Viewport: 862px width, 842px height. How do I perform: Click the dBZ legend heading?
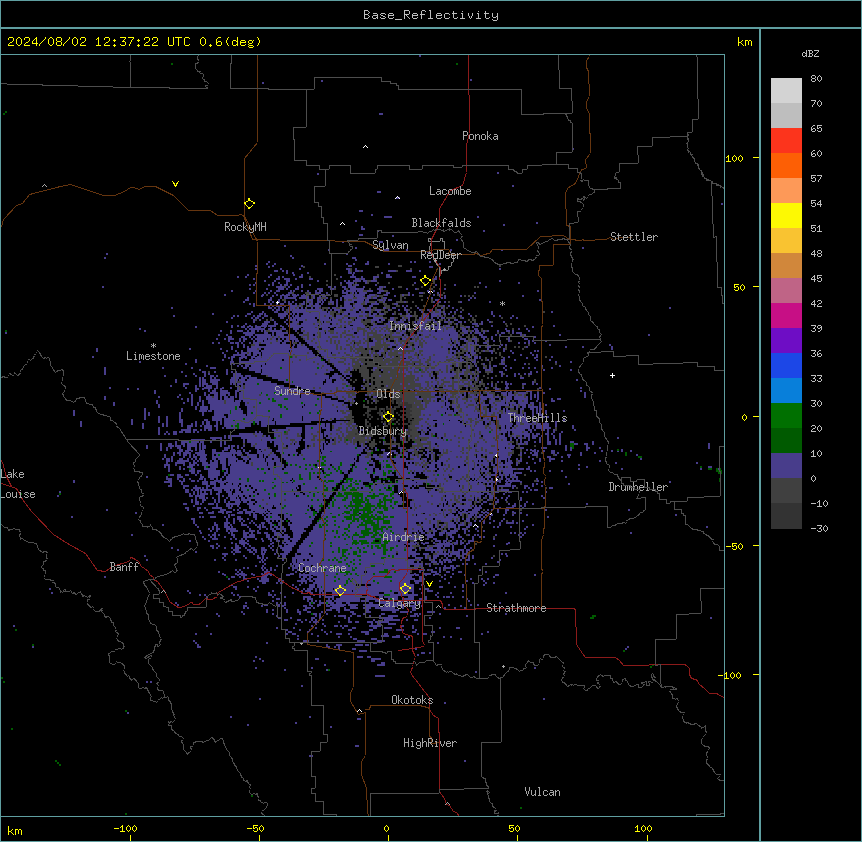click(x=810, y=54)
